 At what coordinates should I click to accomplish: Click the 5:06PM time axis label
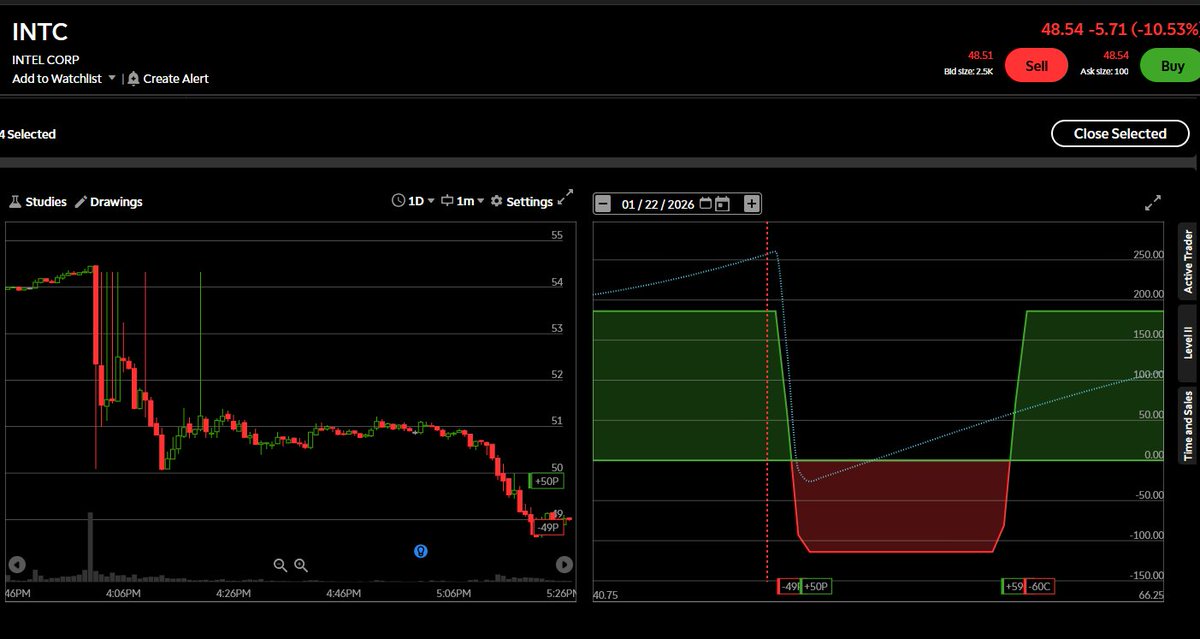pos(454,593)
